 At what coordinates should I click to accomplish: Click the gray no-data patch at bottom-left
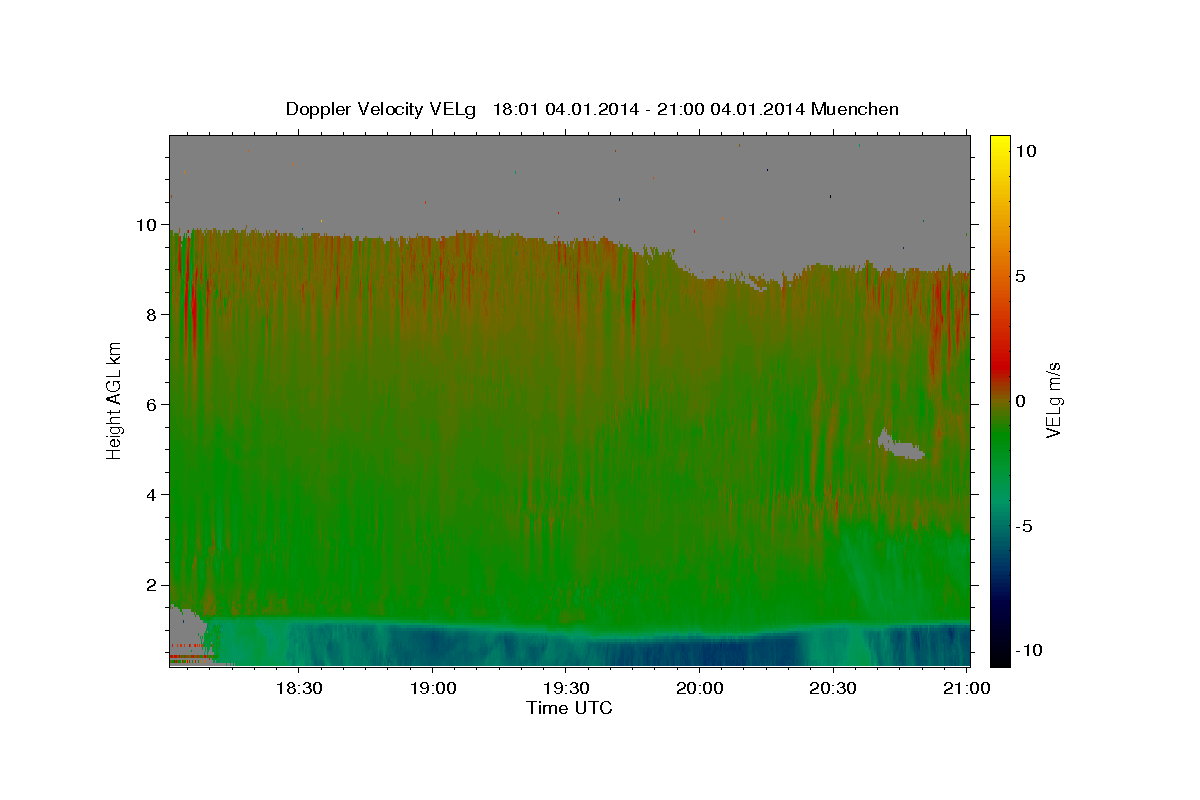click(x=187, y=637)
